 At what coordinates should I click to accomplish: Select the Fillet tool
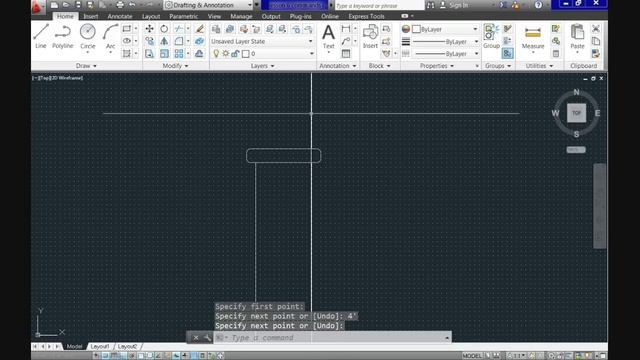tap(179, 41)
